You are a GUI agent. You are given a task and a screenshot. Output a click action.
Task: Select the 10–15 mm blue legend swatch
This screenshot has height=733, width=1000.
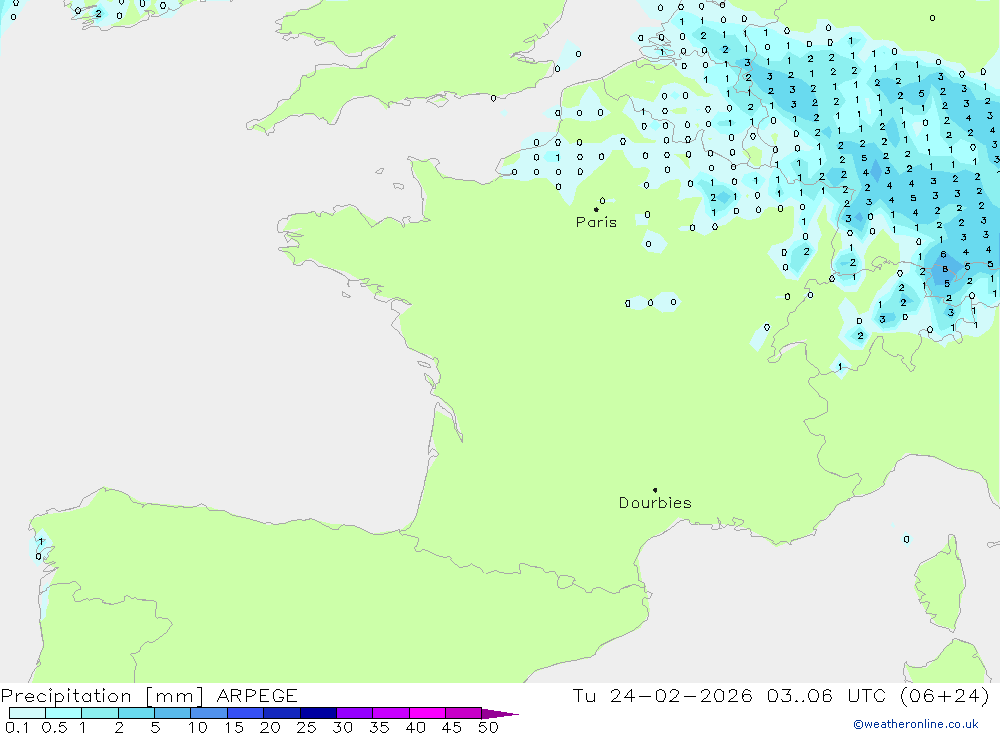pyautogui.click(x=209, y=713)
